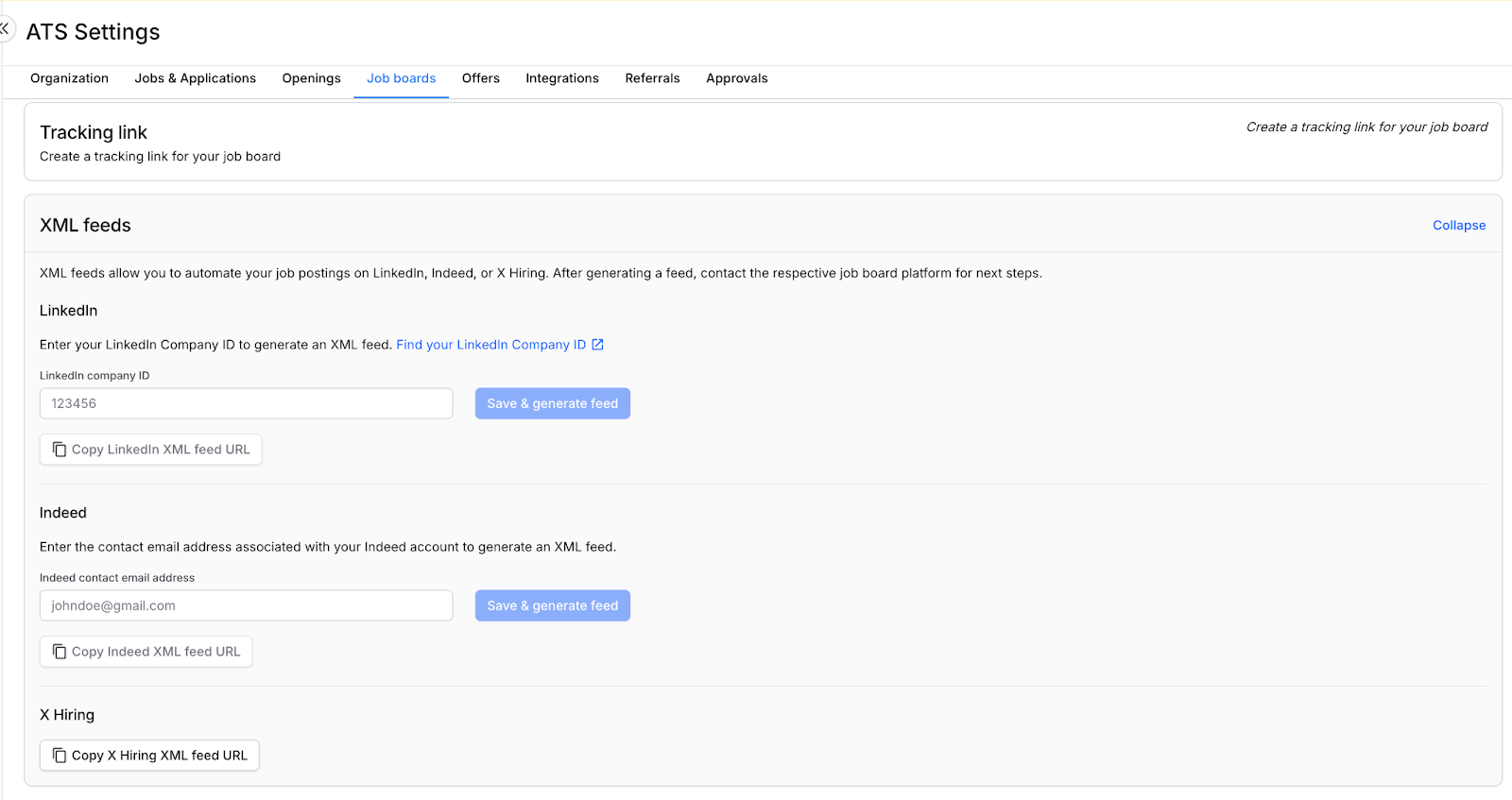Screen dimensions: 1512x800
Task: Copy Indeed XML feed URL
Action: [146, 652]
